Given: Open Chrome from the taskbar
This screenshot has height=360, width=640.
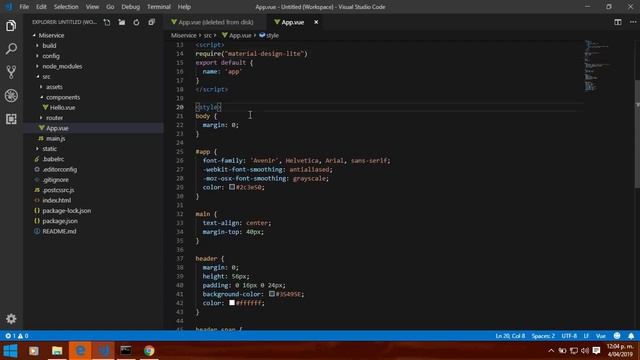Looking at the screenshot, I should pyautogui.click(x=149, y=351).
